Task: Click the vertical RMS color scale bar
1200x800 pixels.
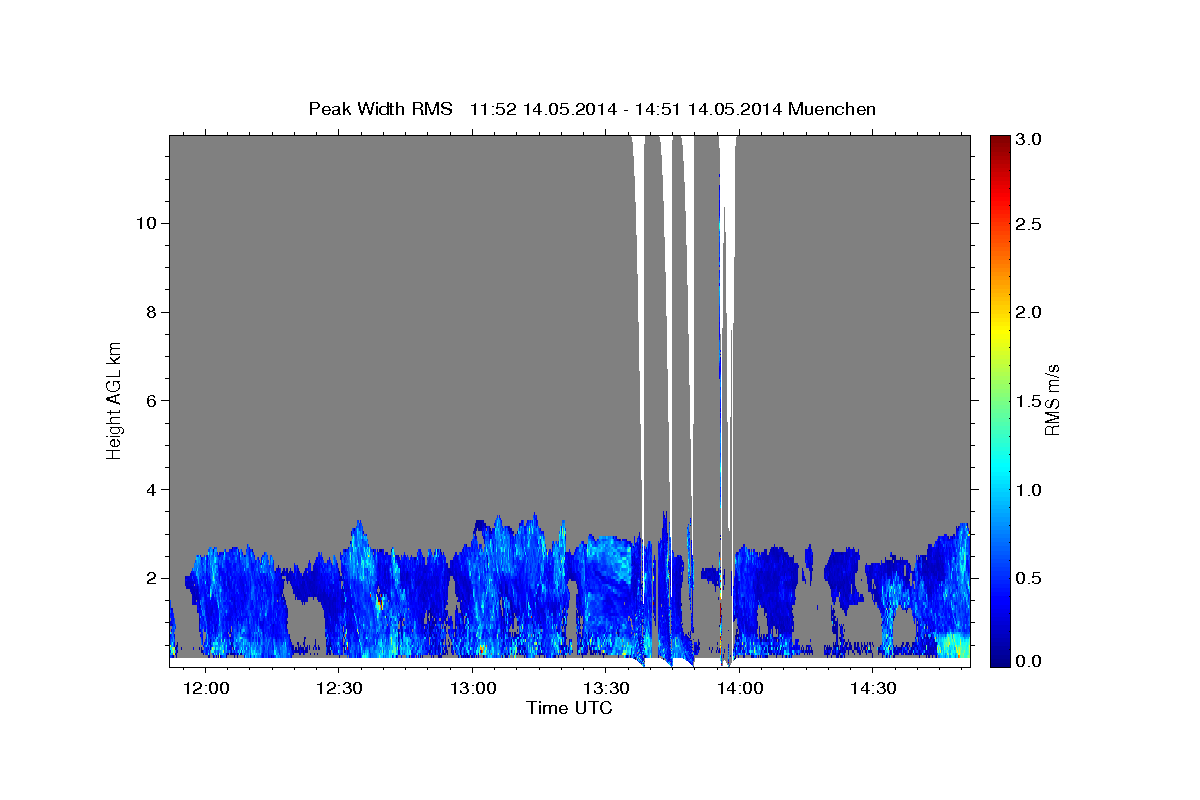Action: point(1000,401)
